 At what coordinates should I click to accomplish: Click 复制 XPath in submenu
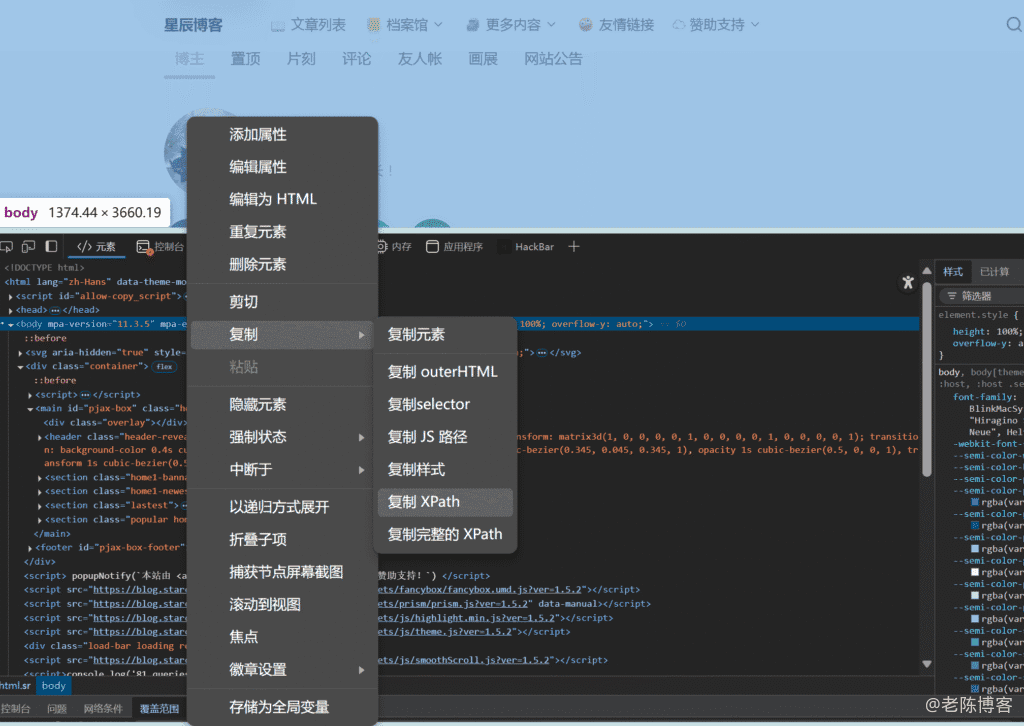point(445,502)
